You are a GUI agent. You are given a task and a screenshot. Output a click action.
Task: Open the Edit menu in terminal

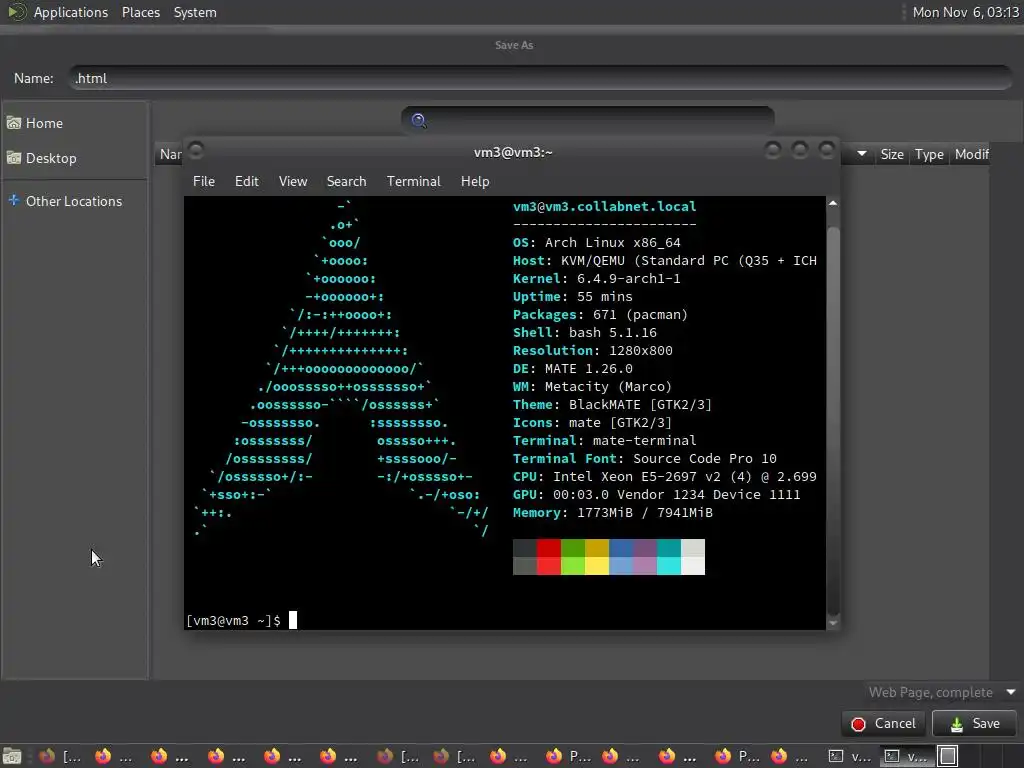click(x=246, y=181)
